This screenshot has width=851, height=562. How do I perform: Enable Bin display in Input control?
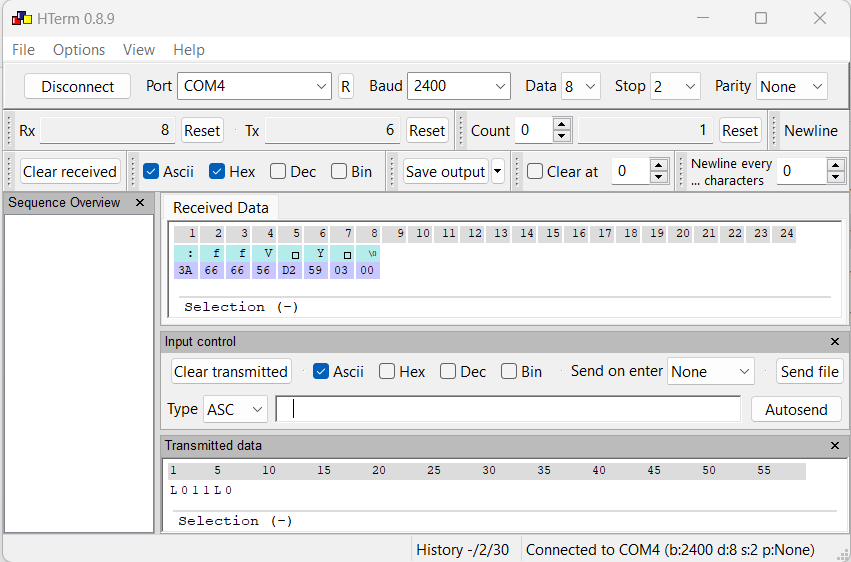pyautogui.click(x=509, y=372)
